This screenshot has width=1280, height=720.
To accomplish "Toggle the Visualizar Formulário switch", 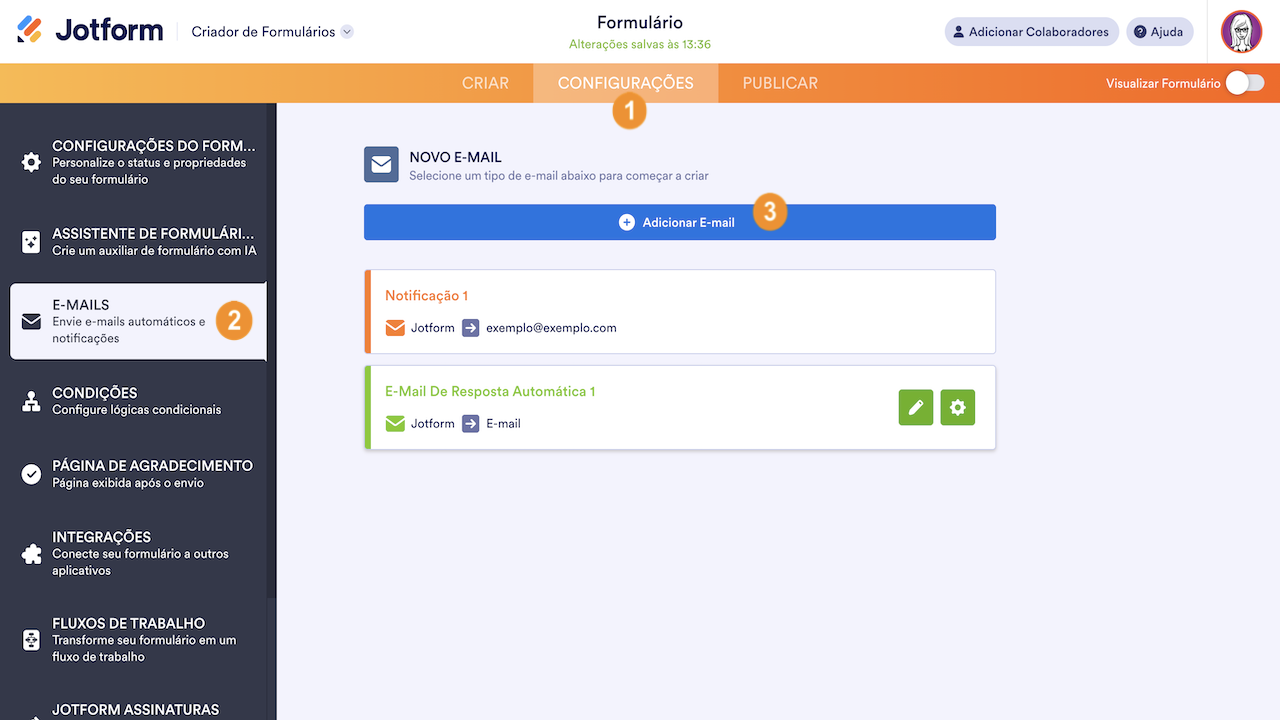I will tap(1245, 83).
